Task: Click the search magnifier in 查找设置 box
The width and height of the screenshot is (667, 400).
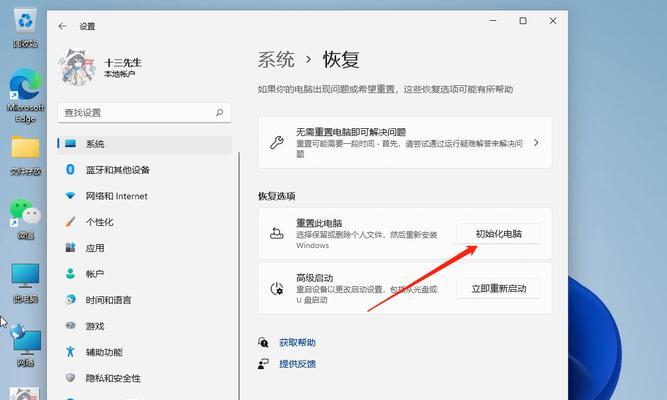Action: 219,113
